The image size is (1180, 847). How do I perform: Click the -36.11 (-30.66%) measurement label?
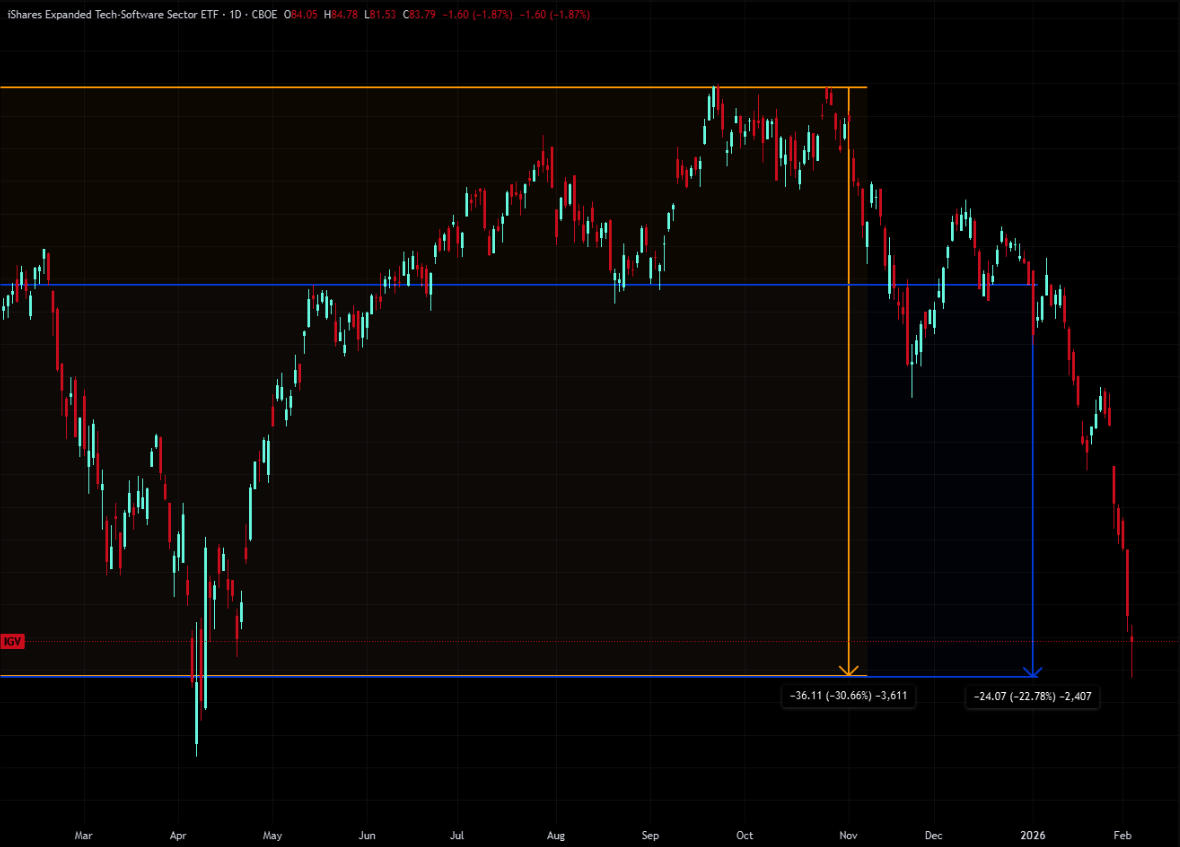pos(848,695)
